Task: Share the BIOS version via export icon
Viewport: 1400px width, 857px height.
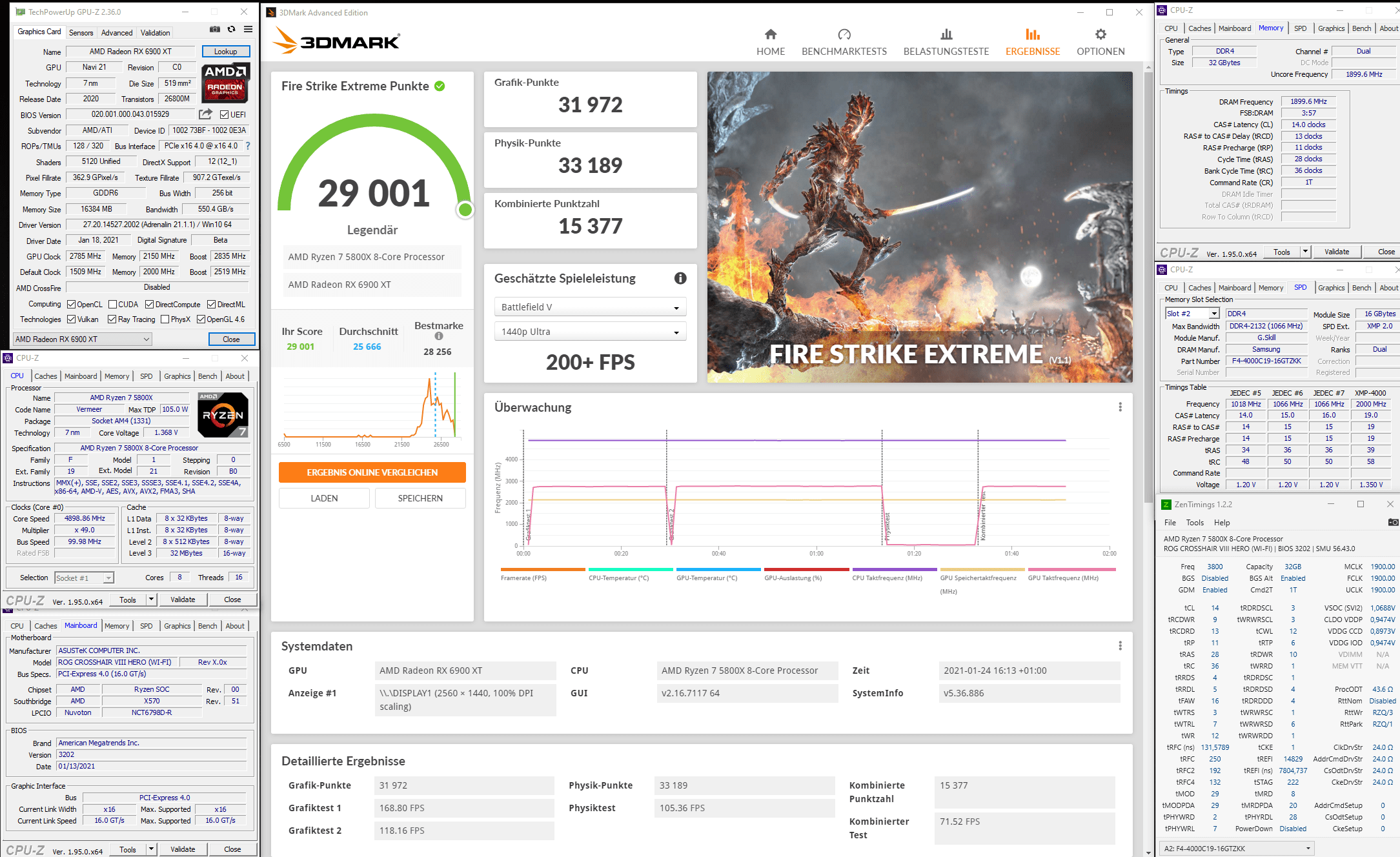Action: (205, 114)
